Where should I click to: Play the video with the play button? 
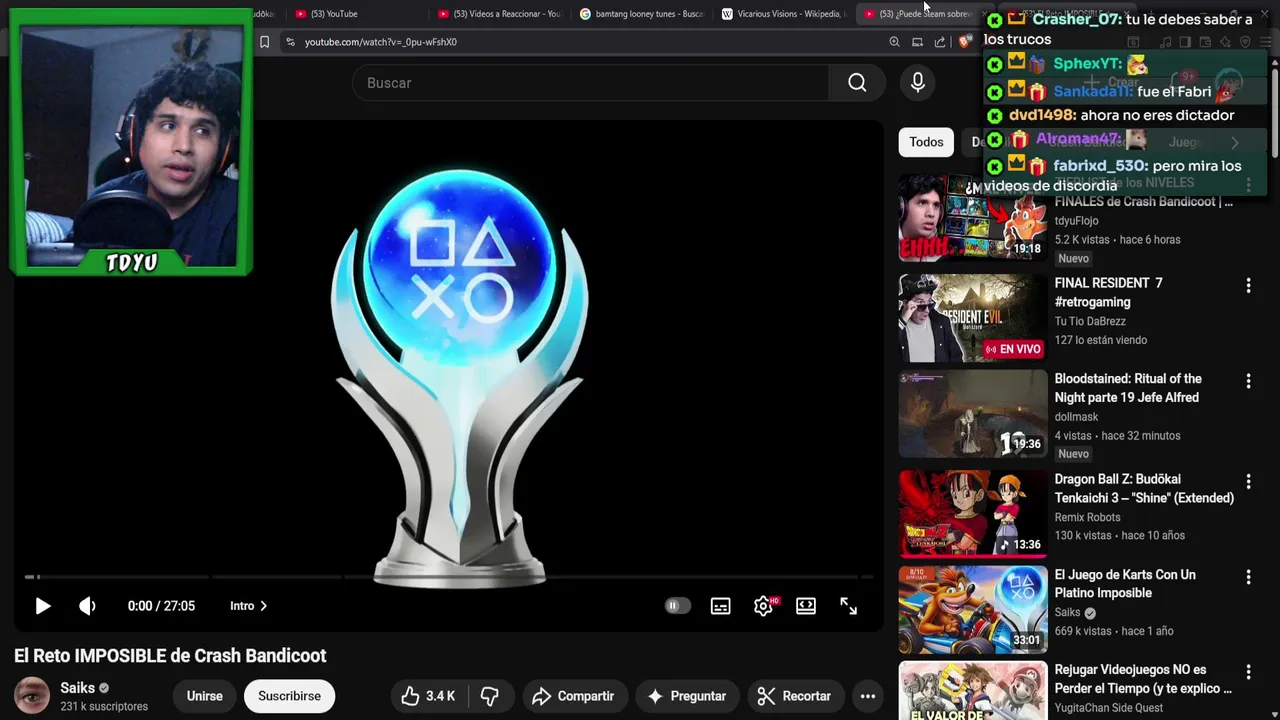42,606
